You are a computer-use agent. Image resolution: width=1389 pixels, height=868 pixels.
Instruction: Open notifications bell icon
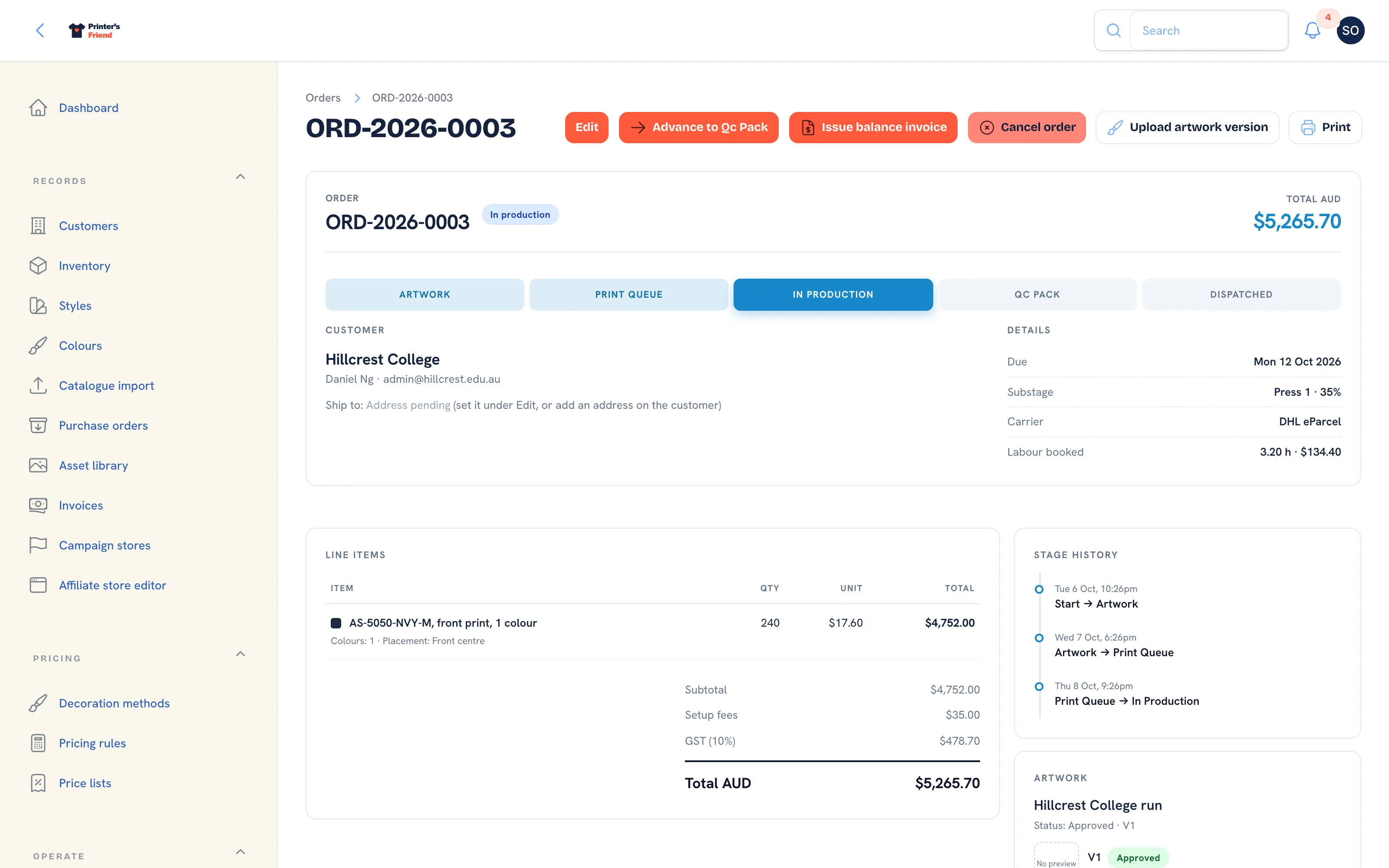1312,30
